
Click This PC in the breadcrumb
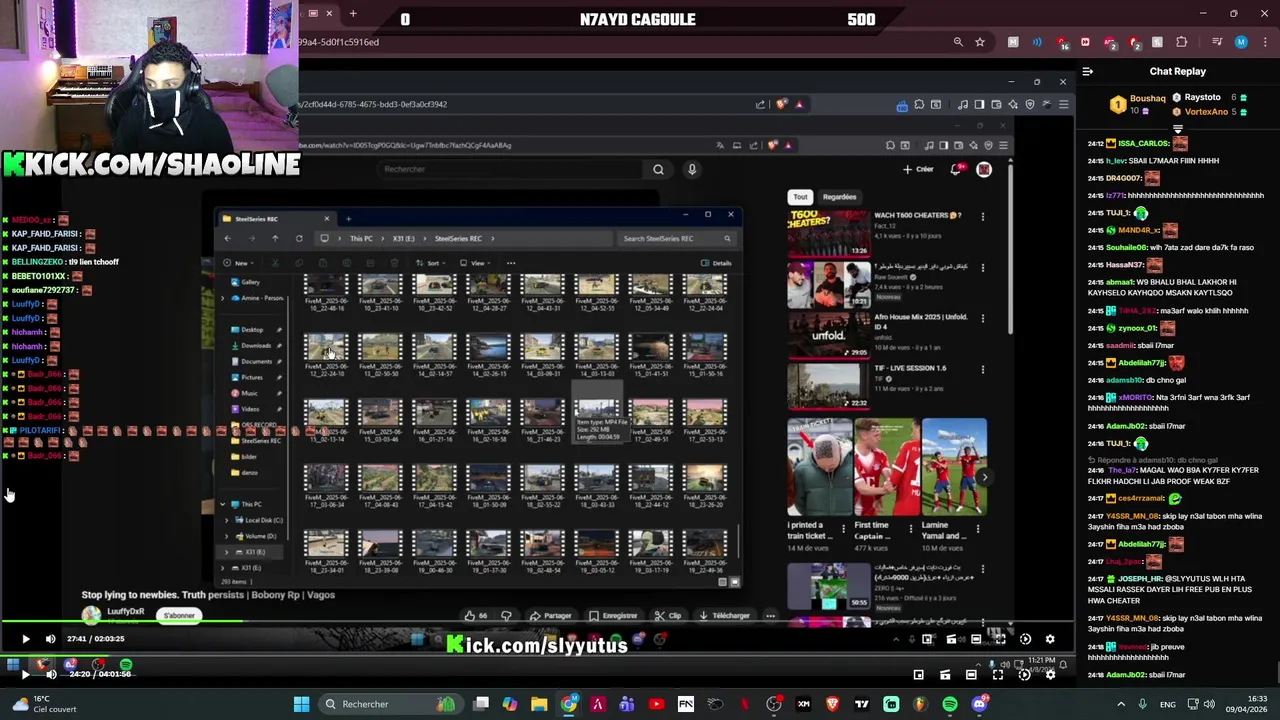pos(361,238)
